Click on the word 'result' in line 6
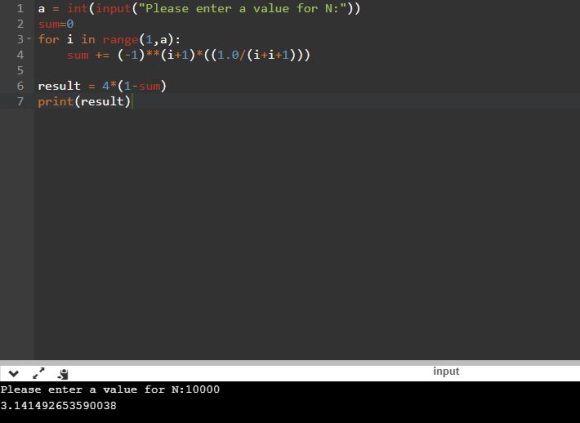 59,86
